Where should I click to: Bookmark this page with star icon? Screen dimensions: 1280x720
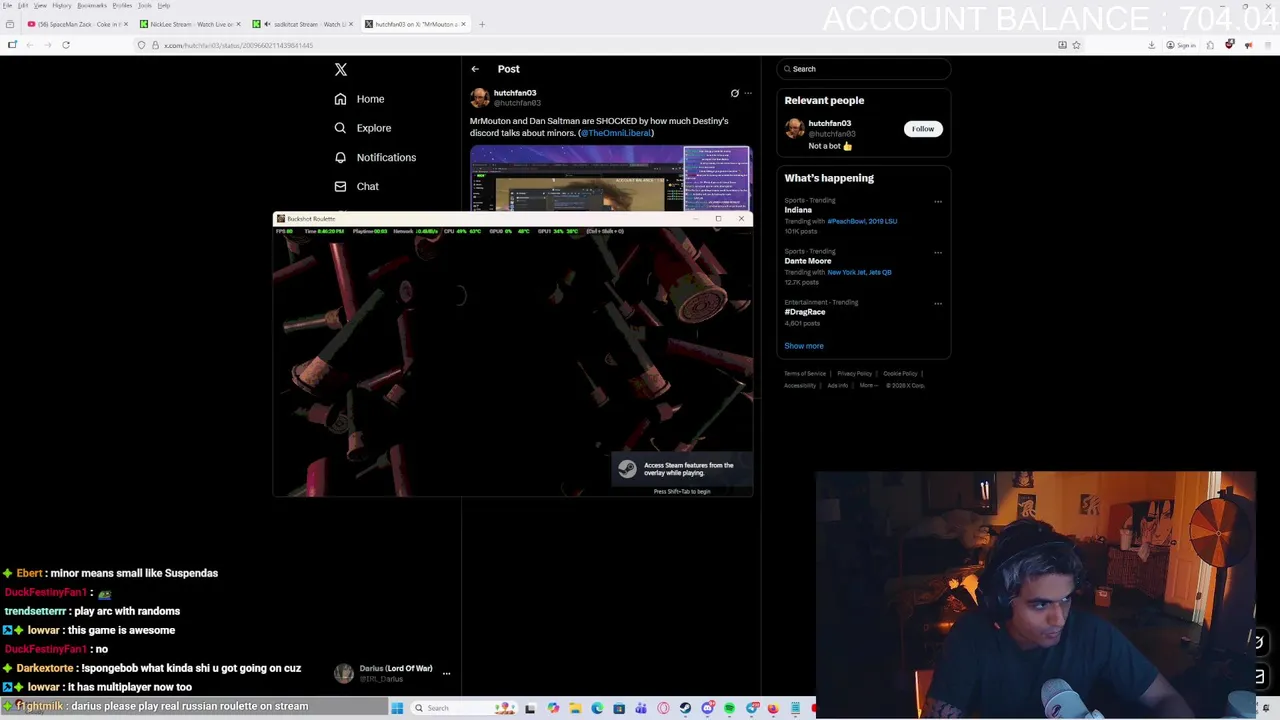[1076, 45]
